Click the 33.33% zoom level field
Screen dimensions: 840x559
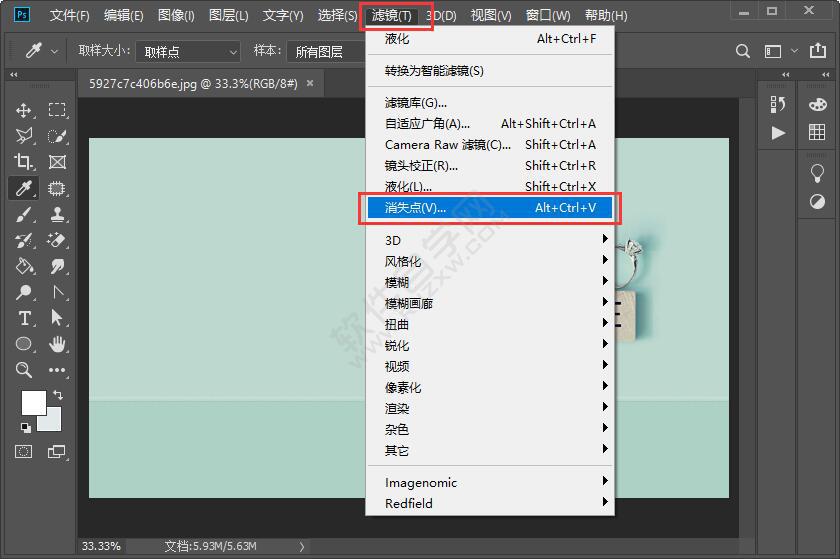pyautogui.click(x=101, y=546)
